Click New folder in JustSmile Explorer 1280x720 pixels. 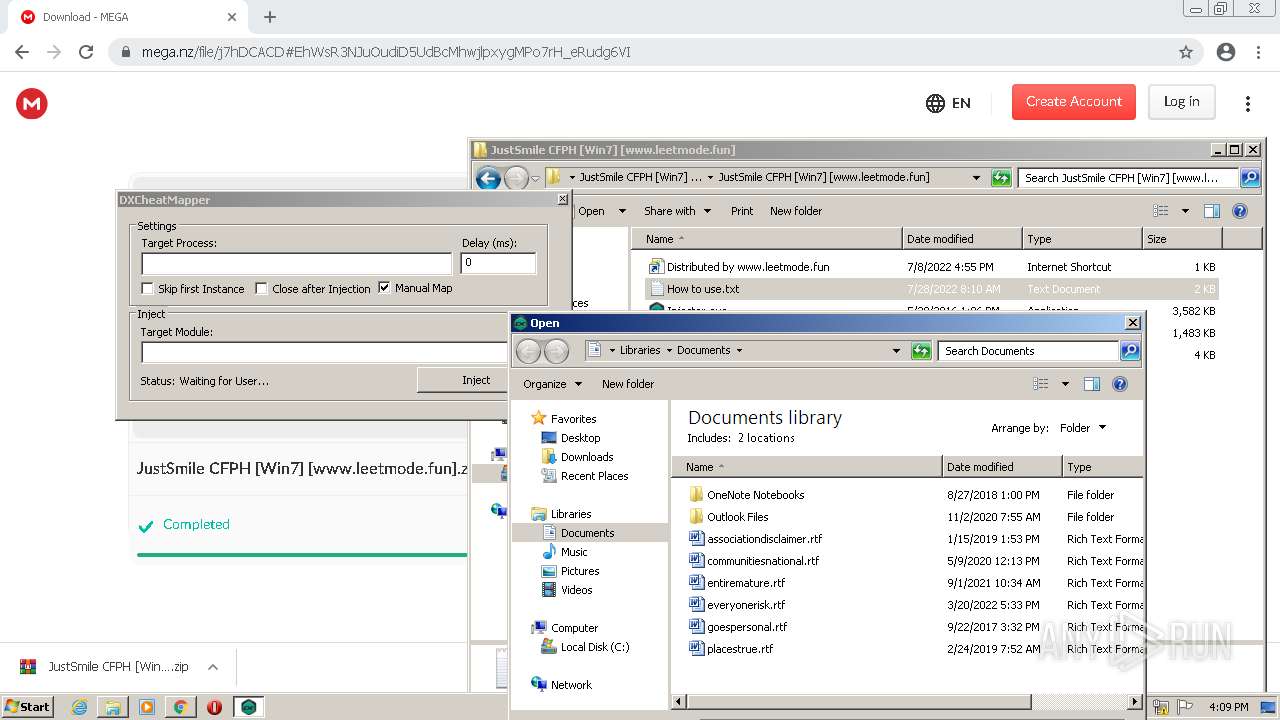(796, 211)
